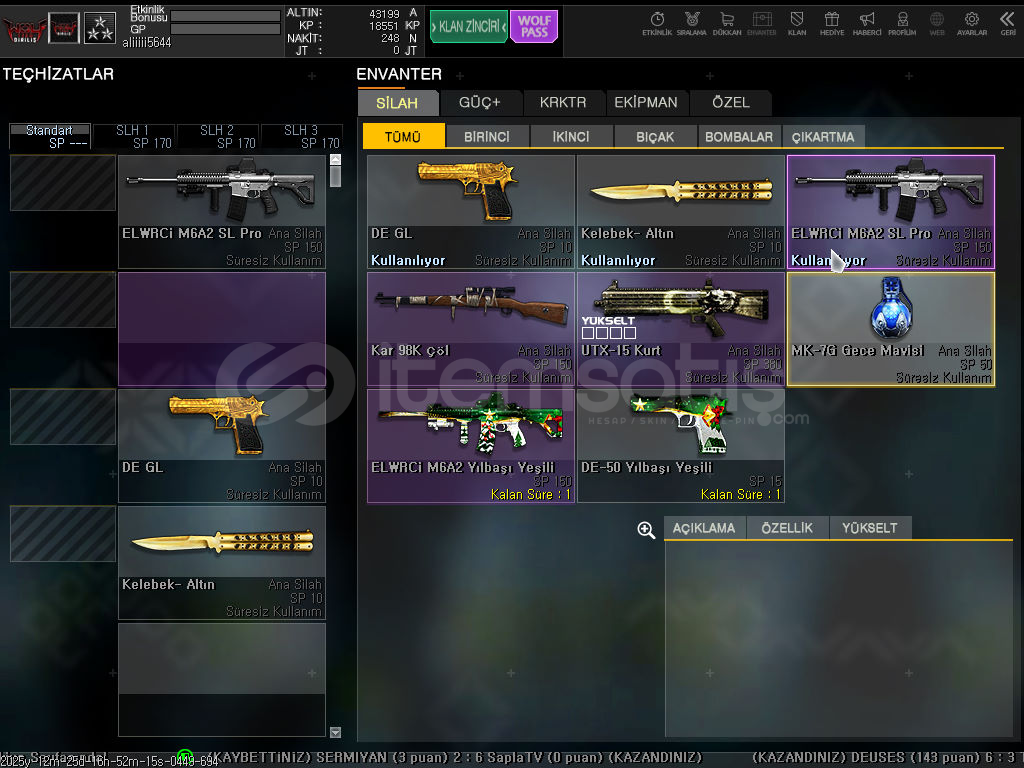Select the BOMBALAR filter tab
The width and height of the screenshot is (1024, 768).
[739, 136]
